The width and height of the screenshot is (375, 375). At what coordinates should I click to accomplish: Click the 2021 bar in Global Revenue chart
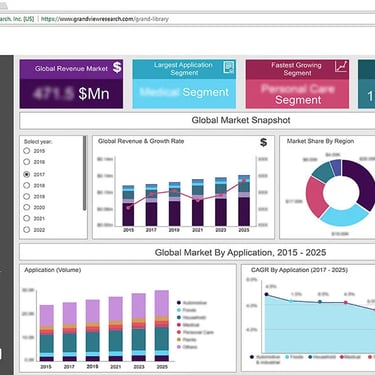[x=198, y=203]
